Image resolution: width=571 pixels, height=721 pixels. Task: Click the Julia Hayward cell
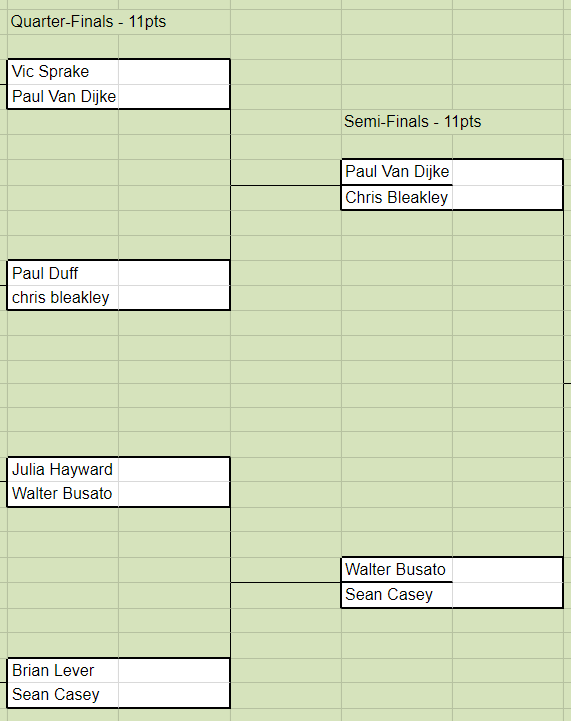coord(63,469)
